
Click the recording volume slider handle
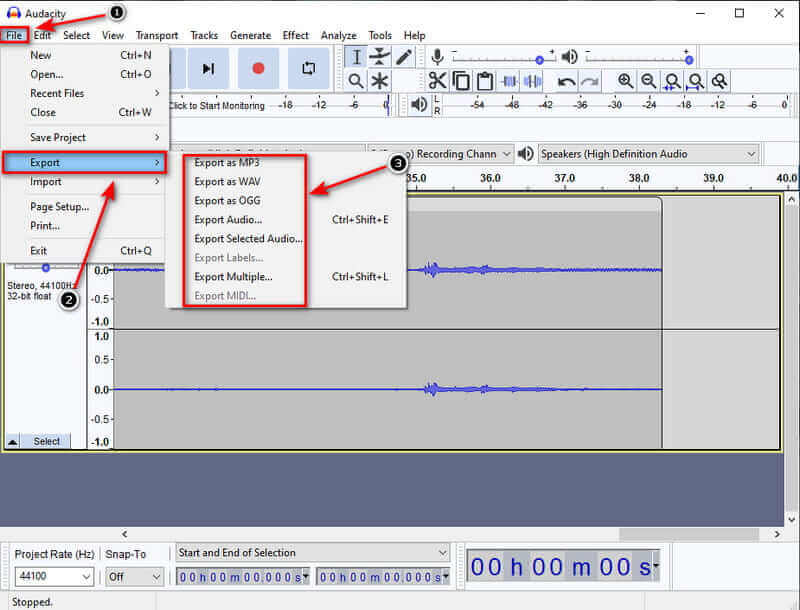coord(539,60)
